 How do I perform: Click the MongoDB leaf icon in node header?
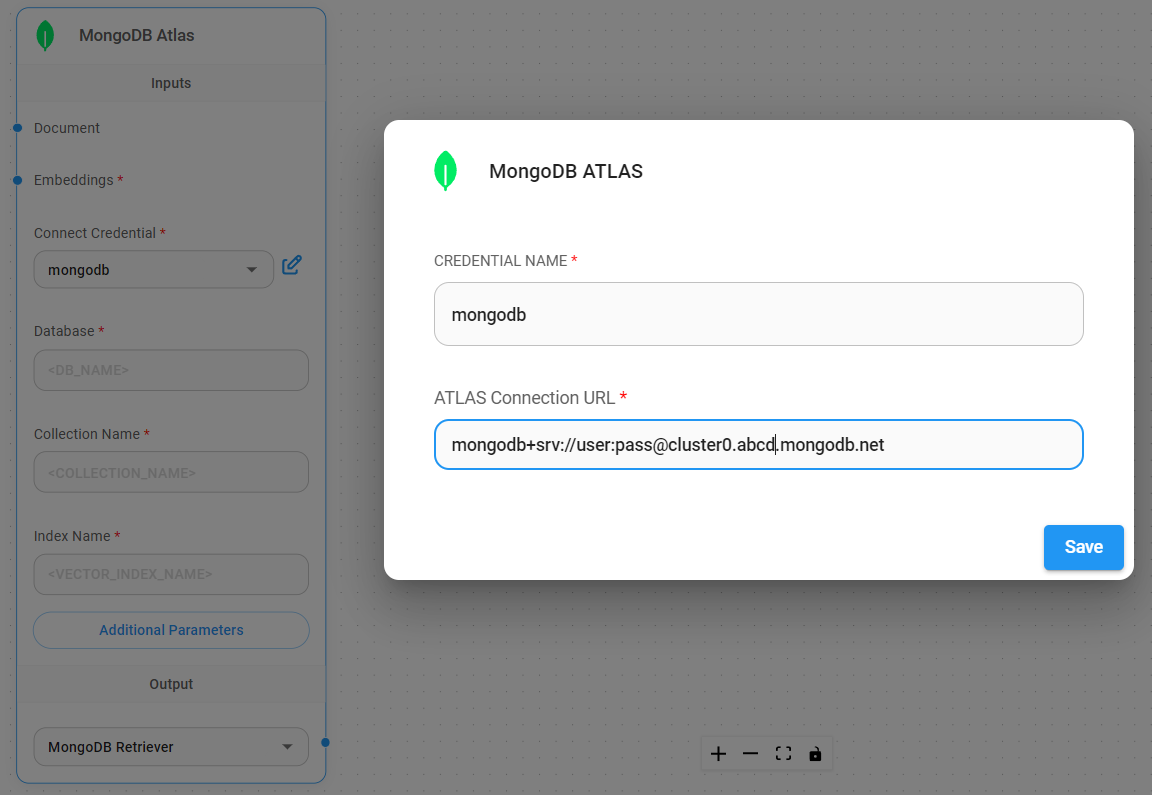coord(45,36)
